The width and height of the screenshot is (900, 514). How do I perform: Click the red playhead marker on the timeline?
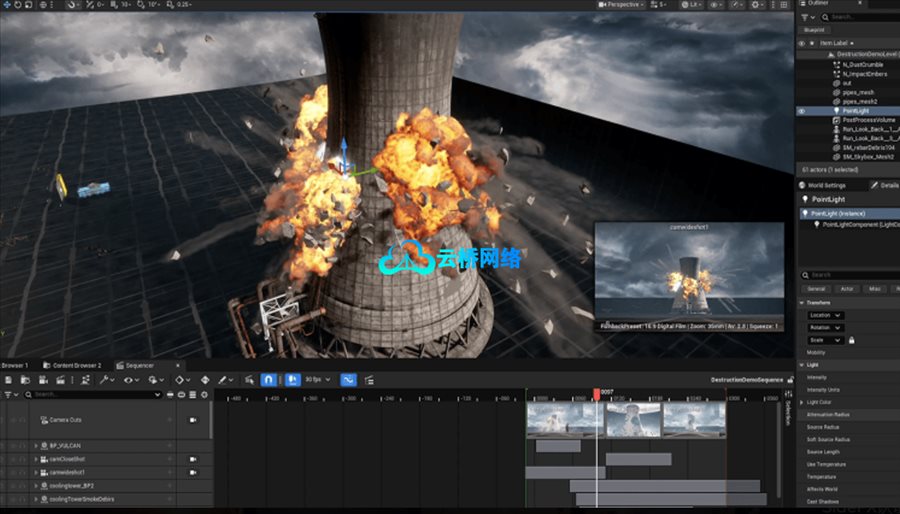[x=597, y=394]
